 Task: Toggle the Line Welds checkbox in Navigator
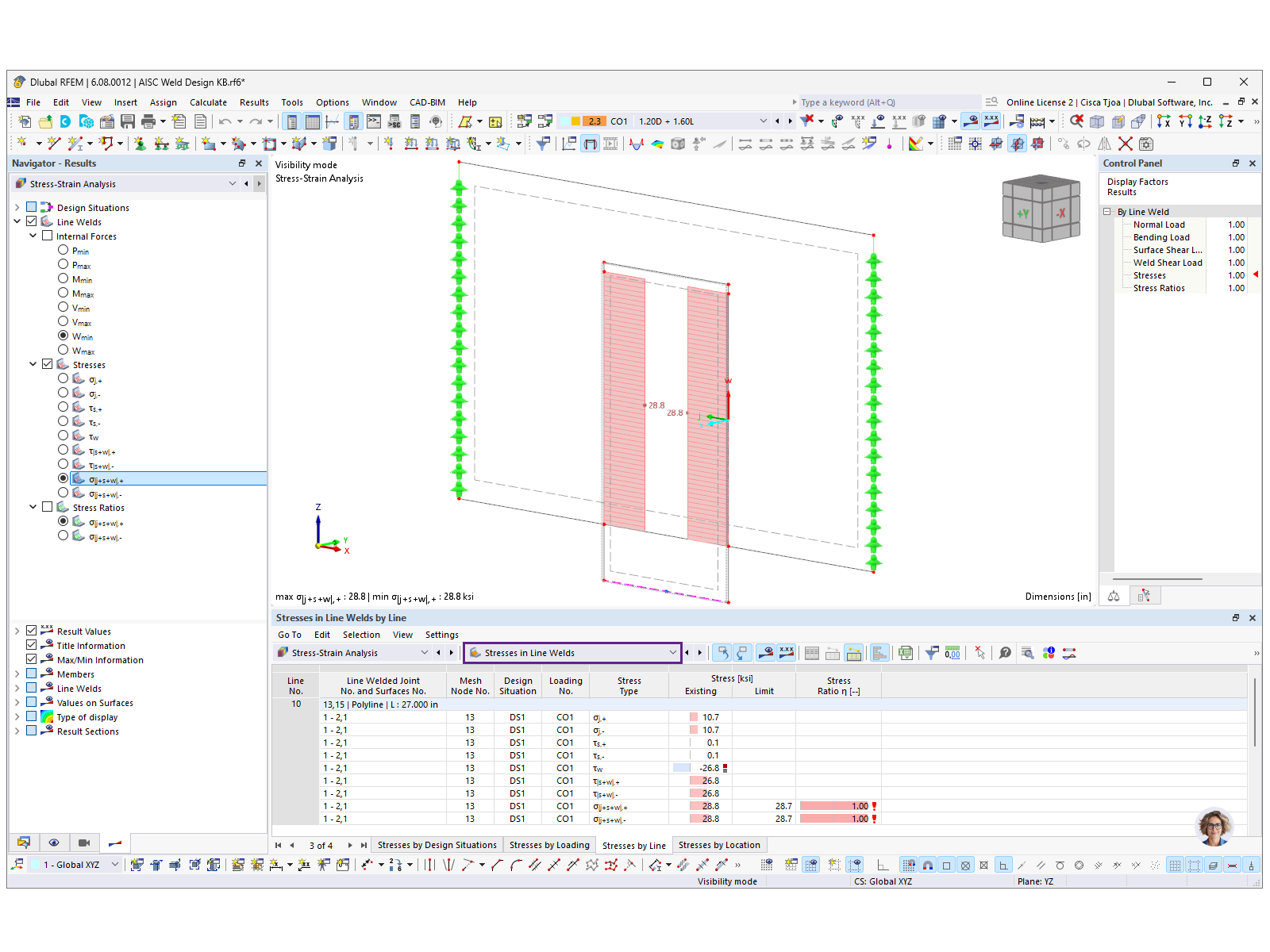32,221
